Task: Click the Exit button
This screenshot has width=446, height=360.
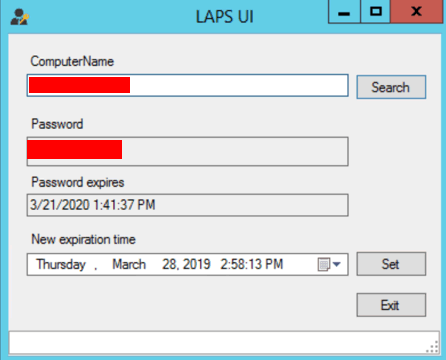Action: 391,305
